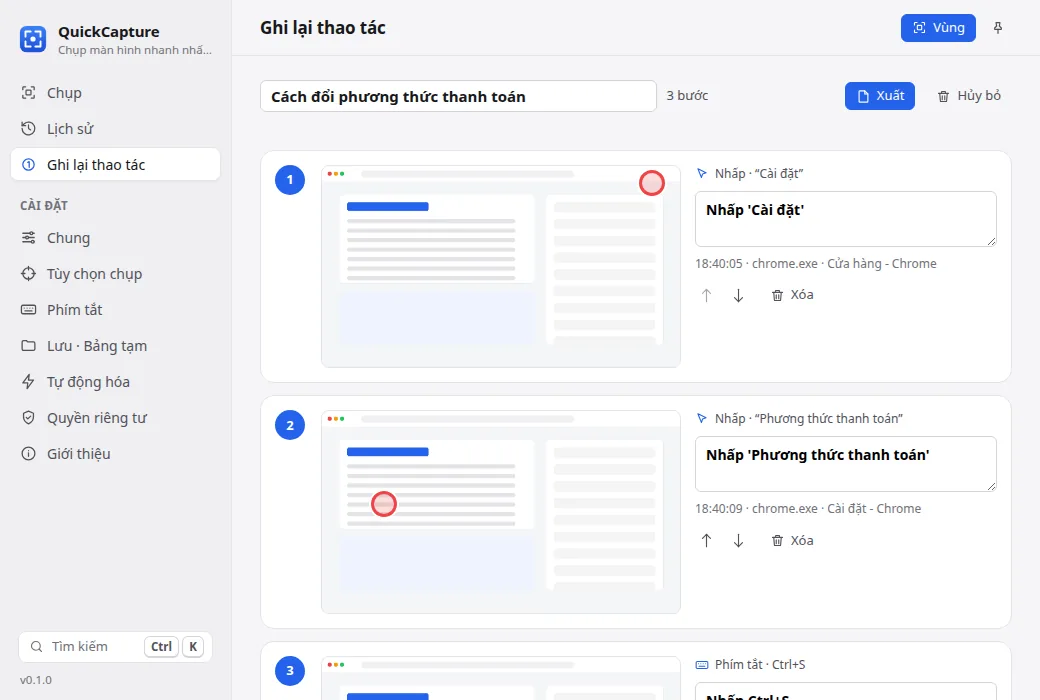This screenshot has width=1040, height=700.
Task: Edit step 2 'Phương thức thanh toán' description
Action: pyautogui.click(x=846, y=464)
